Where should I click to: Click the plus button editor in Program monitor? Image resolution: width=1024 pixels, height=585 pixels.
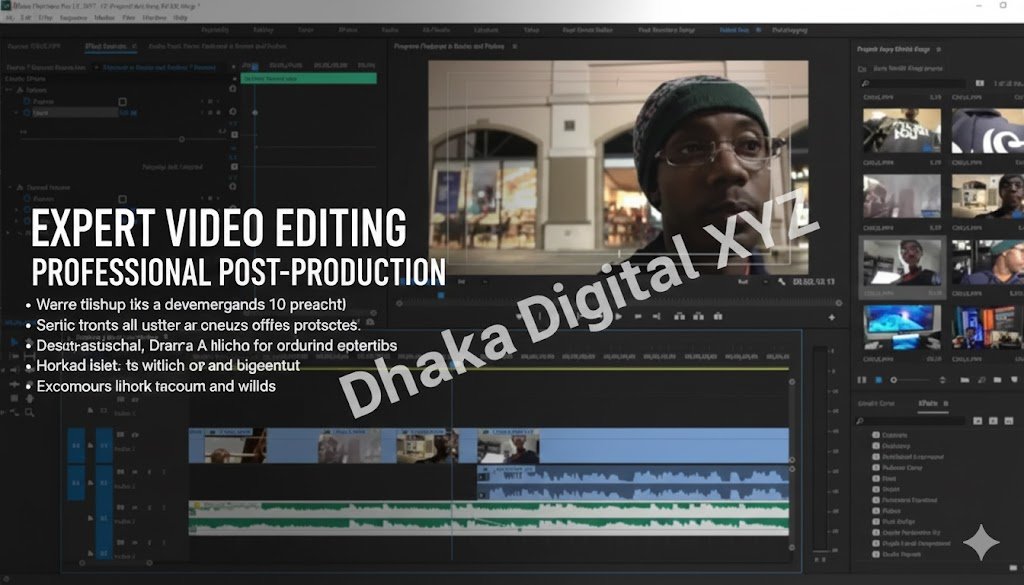(x=831, y=317)
